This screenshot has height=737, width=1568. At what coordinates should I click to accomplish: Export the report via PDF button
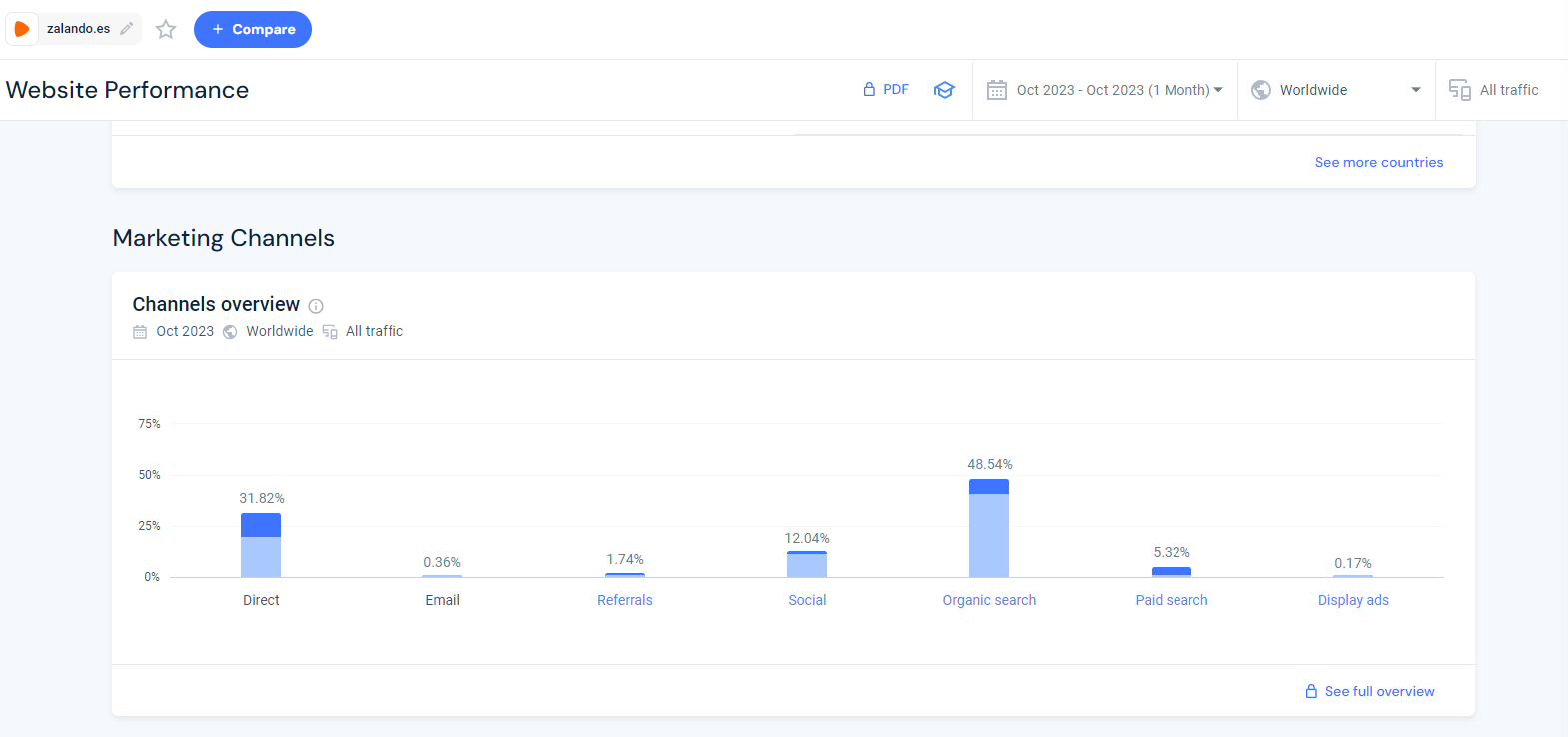point(886,90)
